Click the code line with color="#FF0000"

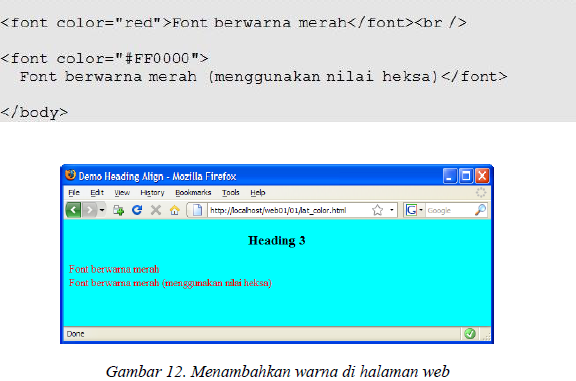click(x=104, y=58)
